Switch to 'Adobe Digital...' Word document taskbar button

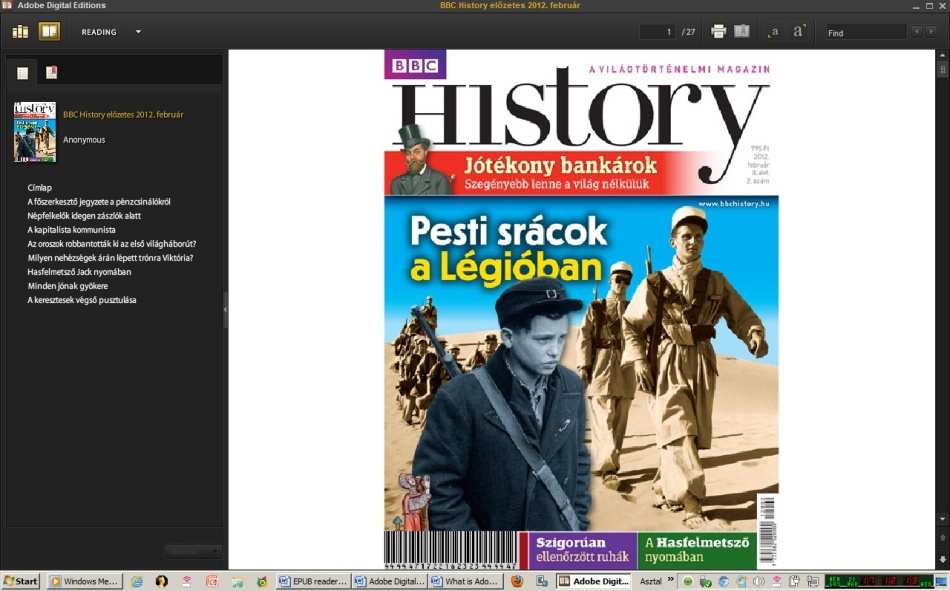(390, 581)
